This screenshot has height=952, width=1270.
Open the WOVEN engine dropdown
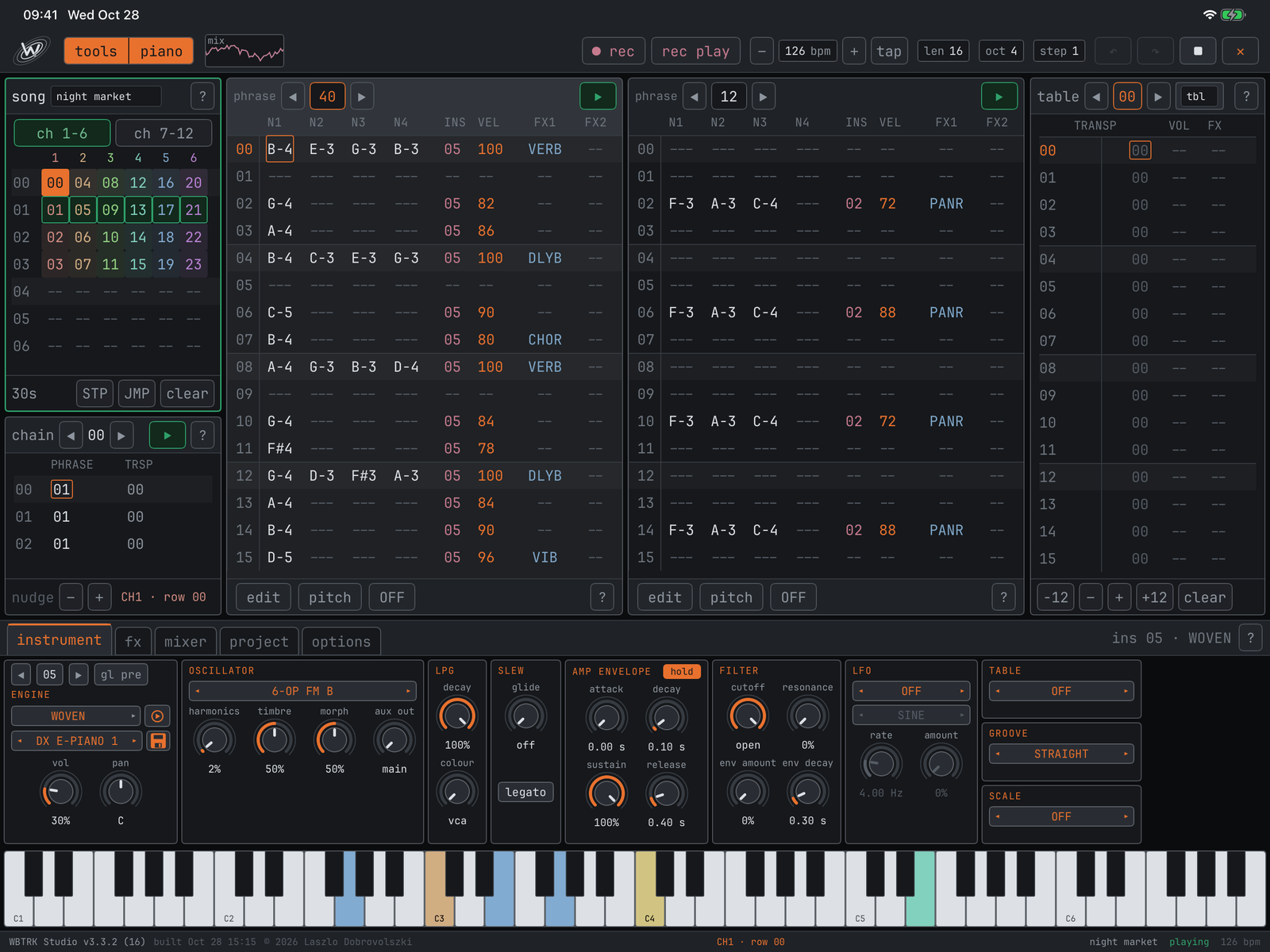[x=75, y=716]
